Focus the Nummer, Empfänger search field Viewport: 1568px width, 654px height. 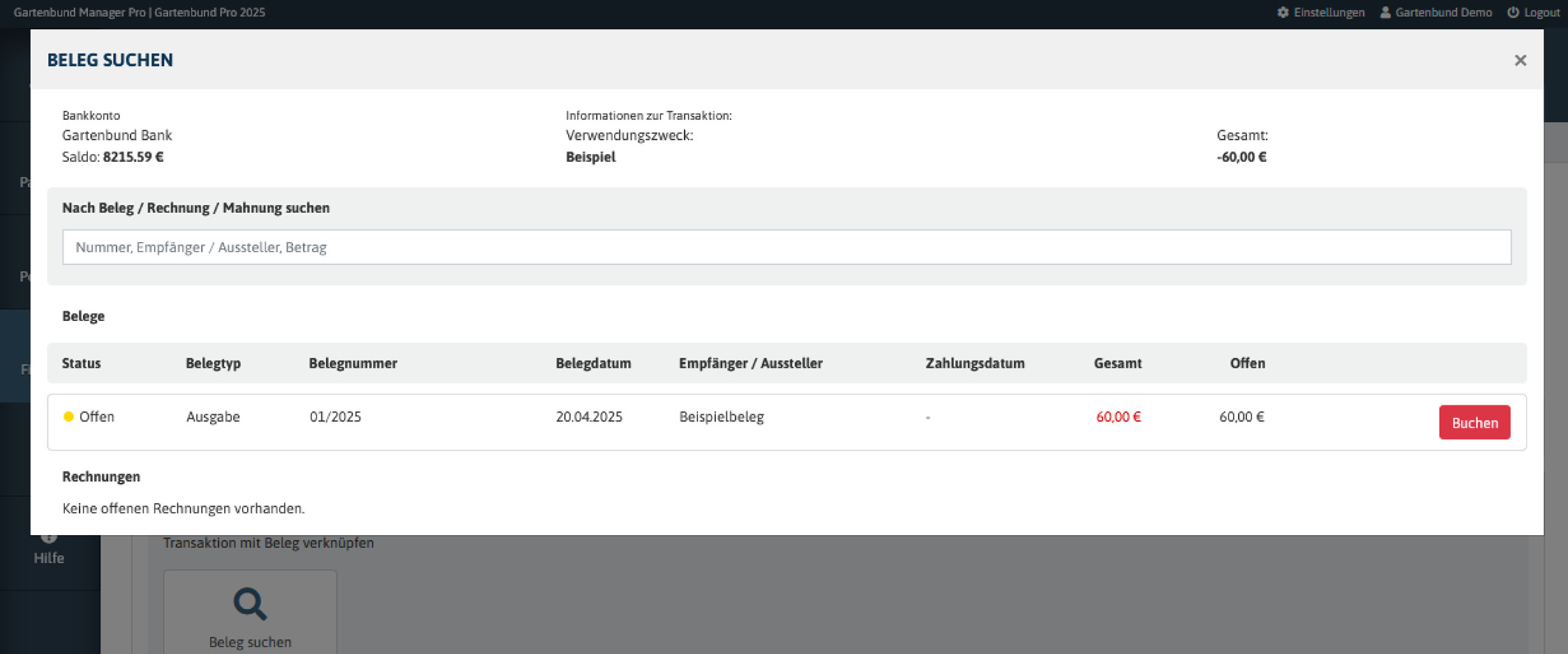[786, 247]
